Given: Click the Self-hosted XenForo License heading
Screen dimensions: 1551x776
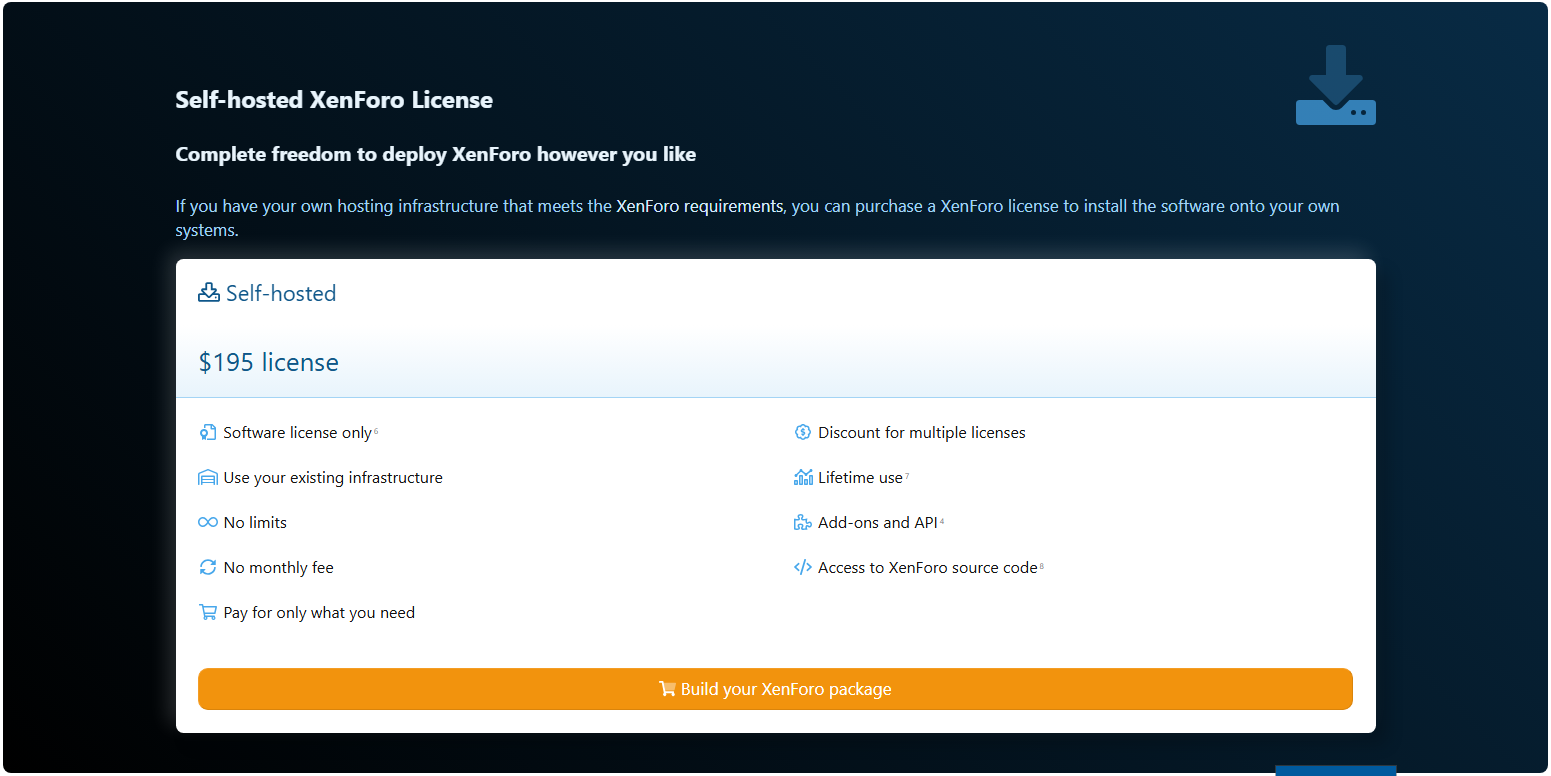Looking at the screenshot, I should point(334,100).
